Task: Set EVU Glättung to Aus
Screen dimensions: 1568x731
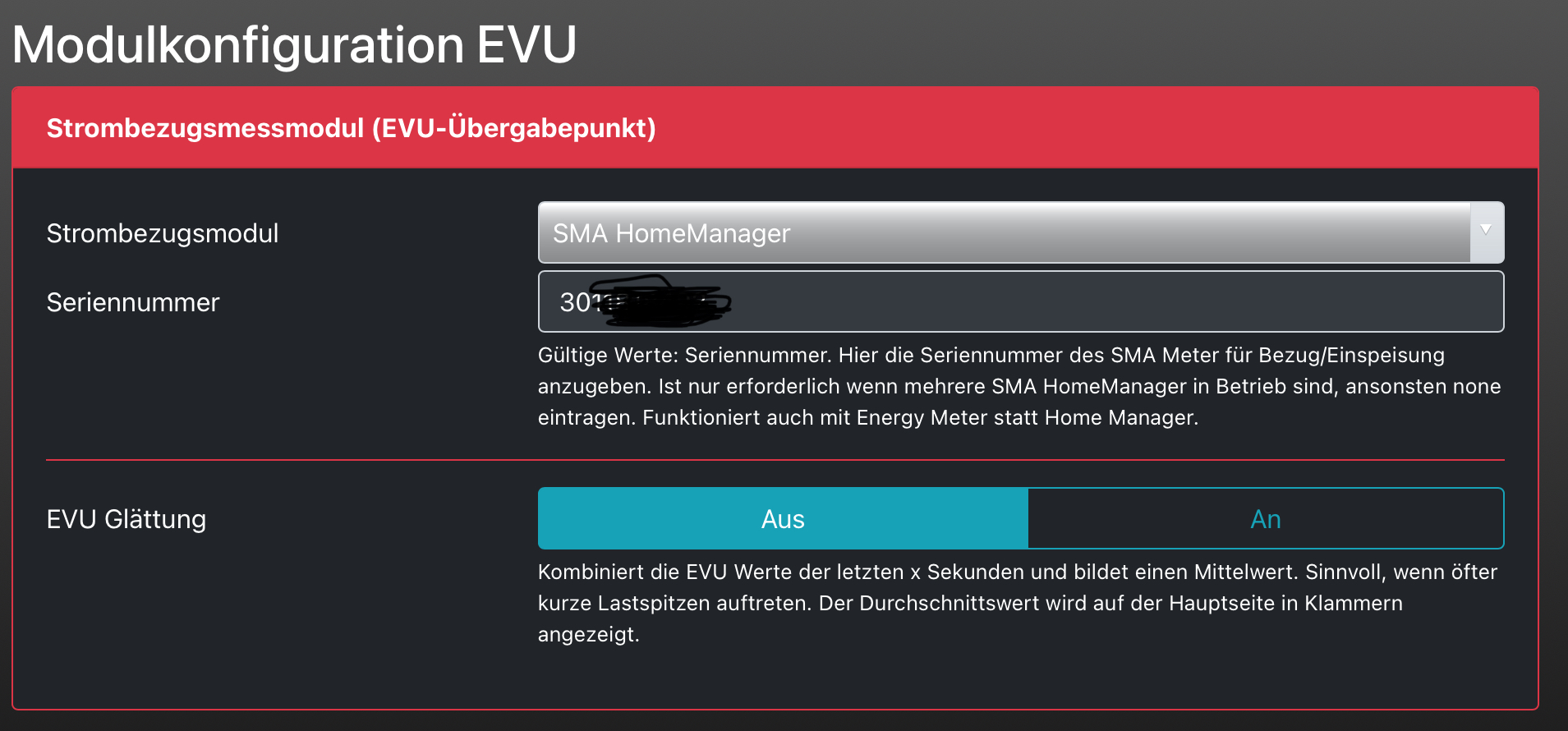Action: click(x=783, y=519)
